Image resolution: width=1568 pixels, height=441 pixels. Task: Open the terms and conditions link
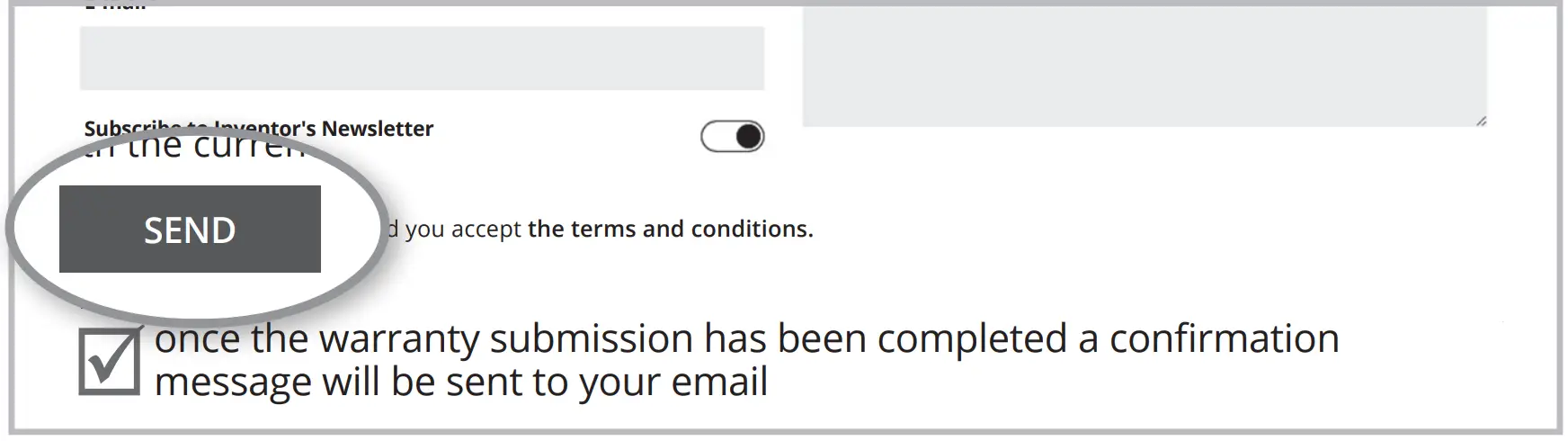[x=670, y=229]
